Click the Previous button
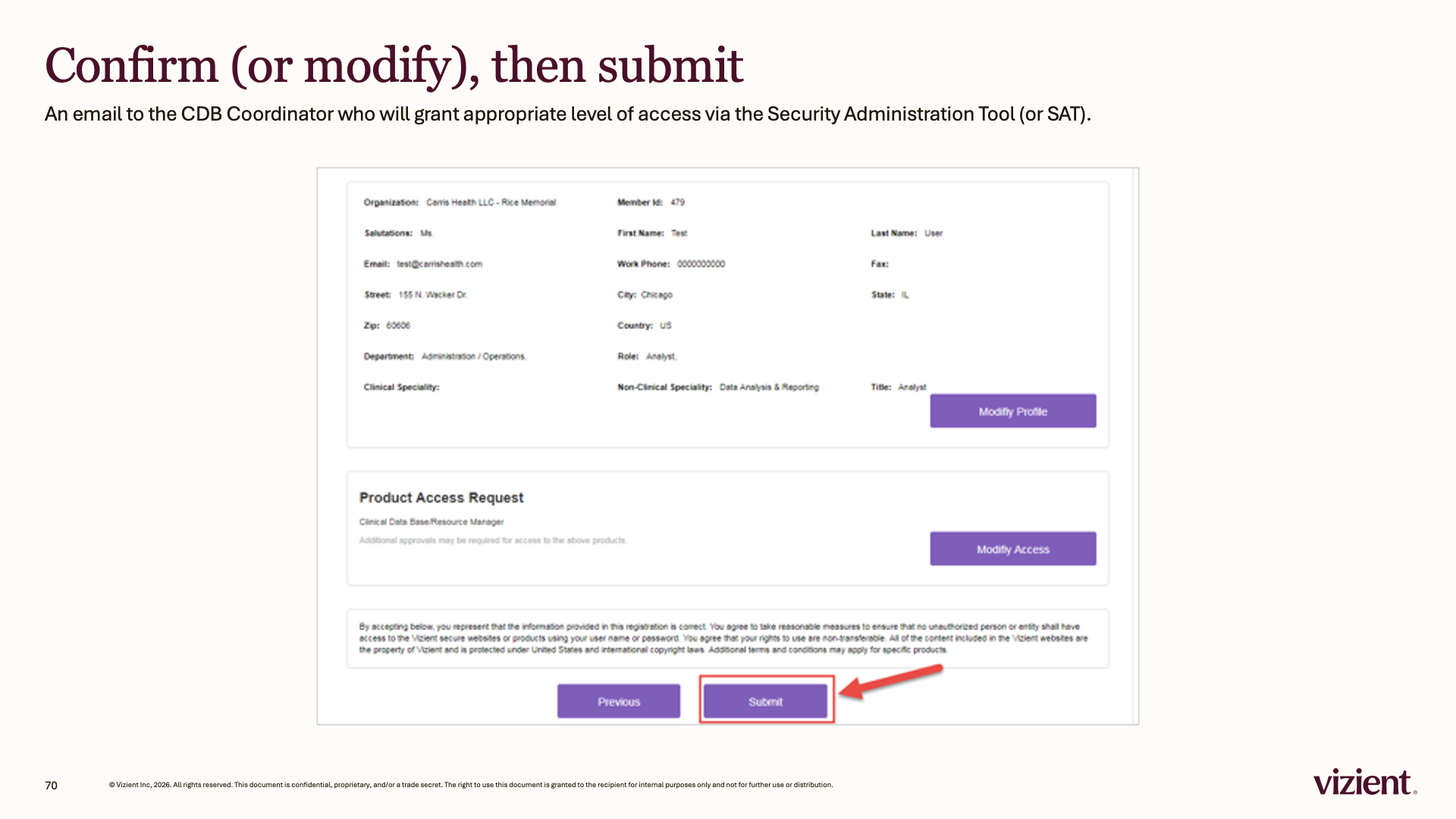Screen dimensions: 1456x819 click(x=619, y=701)
